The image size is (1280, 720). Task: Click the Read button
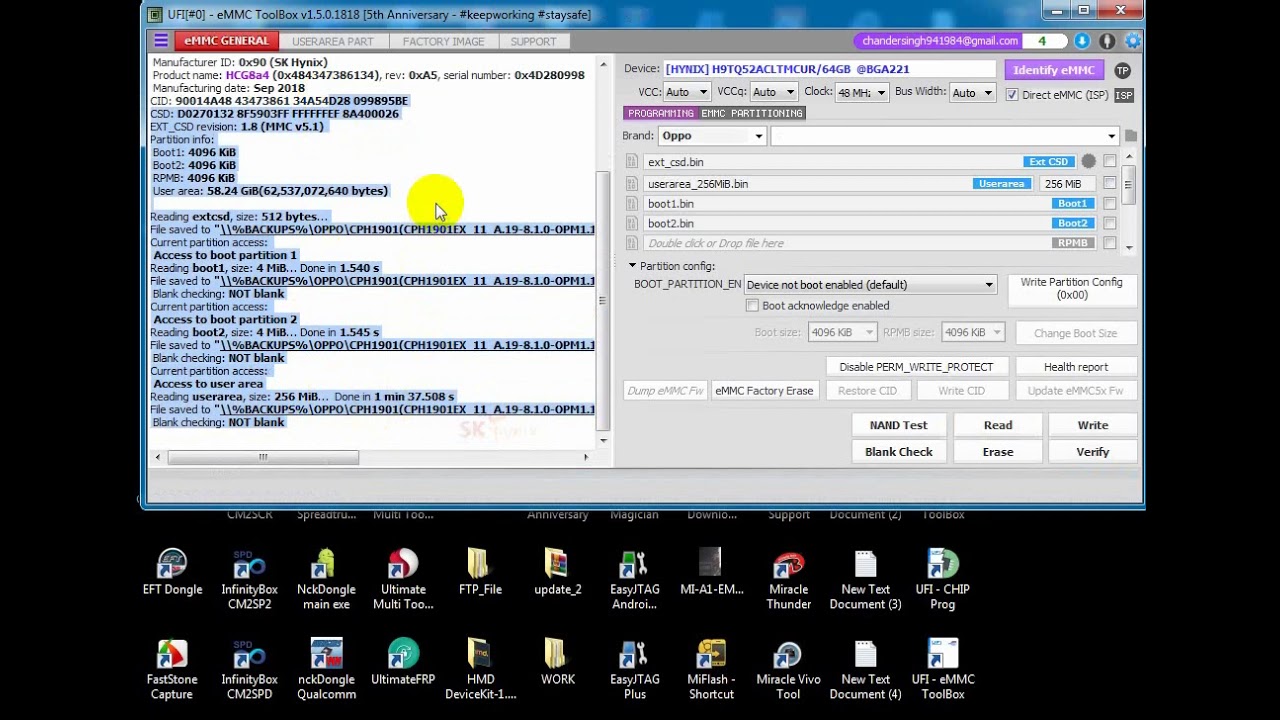pos(998,425)
